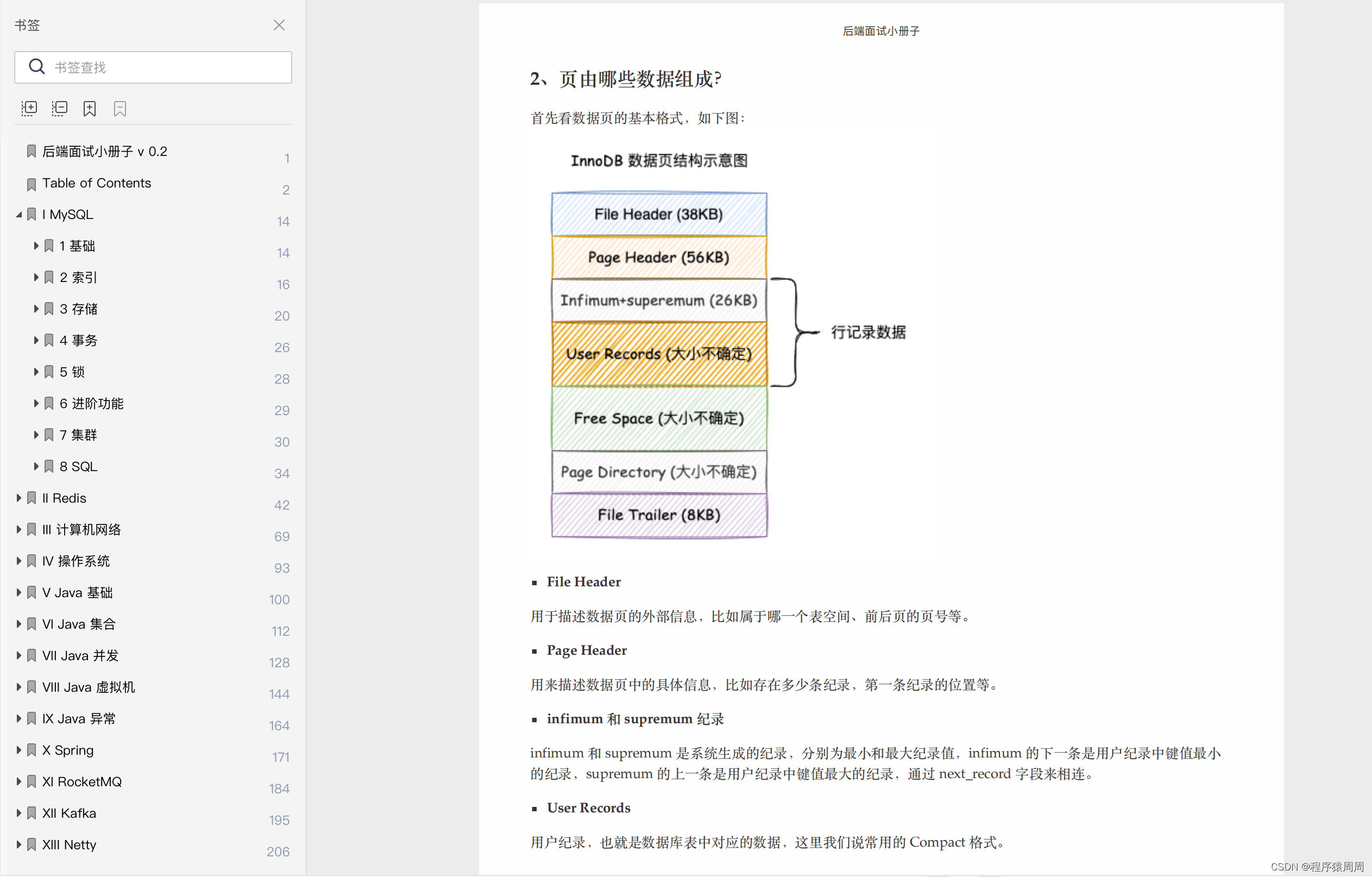This screenshot has width=1372, height=877.
Task: Click the InnoDB data page structure diagram
Action: (659, 365)
